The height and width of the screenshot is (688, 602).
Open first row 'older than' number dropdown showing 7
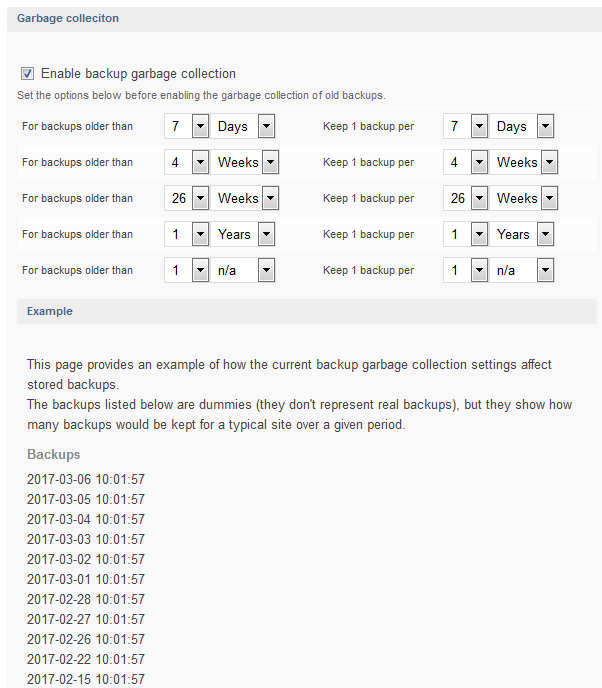coord(187,127)
